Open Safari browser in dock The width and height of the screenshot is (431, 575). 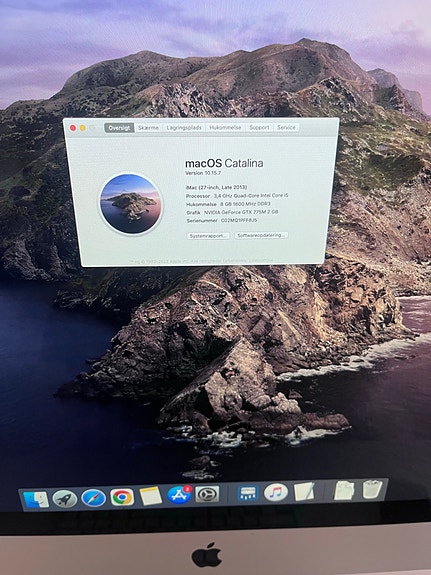[94, 498]
